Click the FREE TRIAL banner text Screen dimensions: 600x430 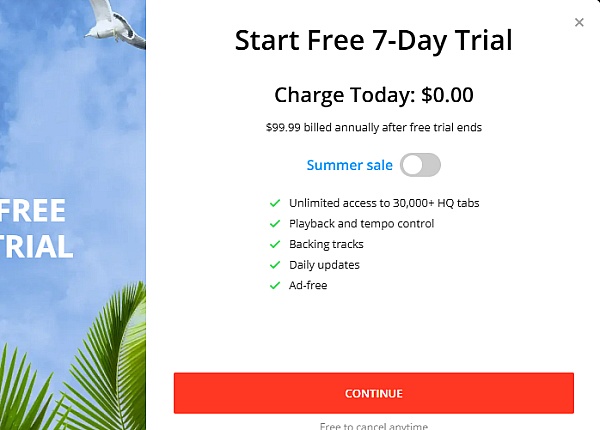click(37, 229)
